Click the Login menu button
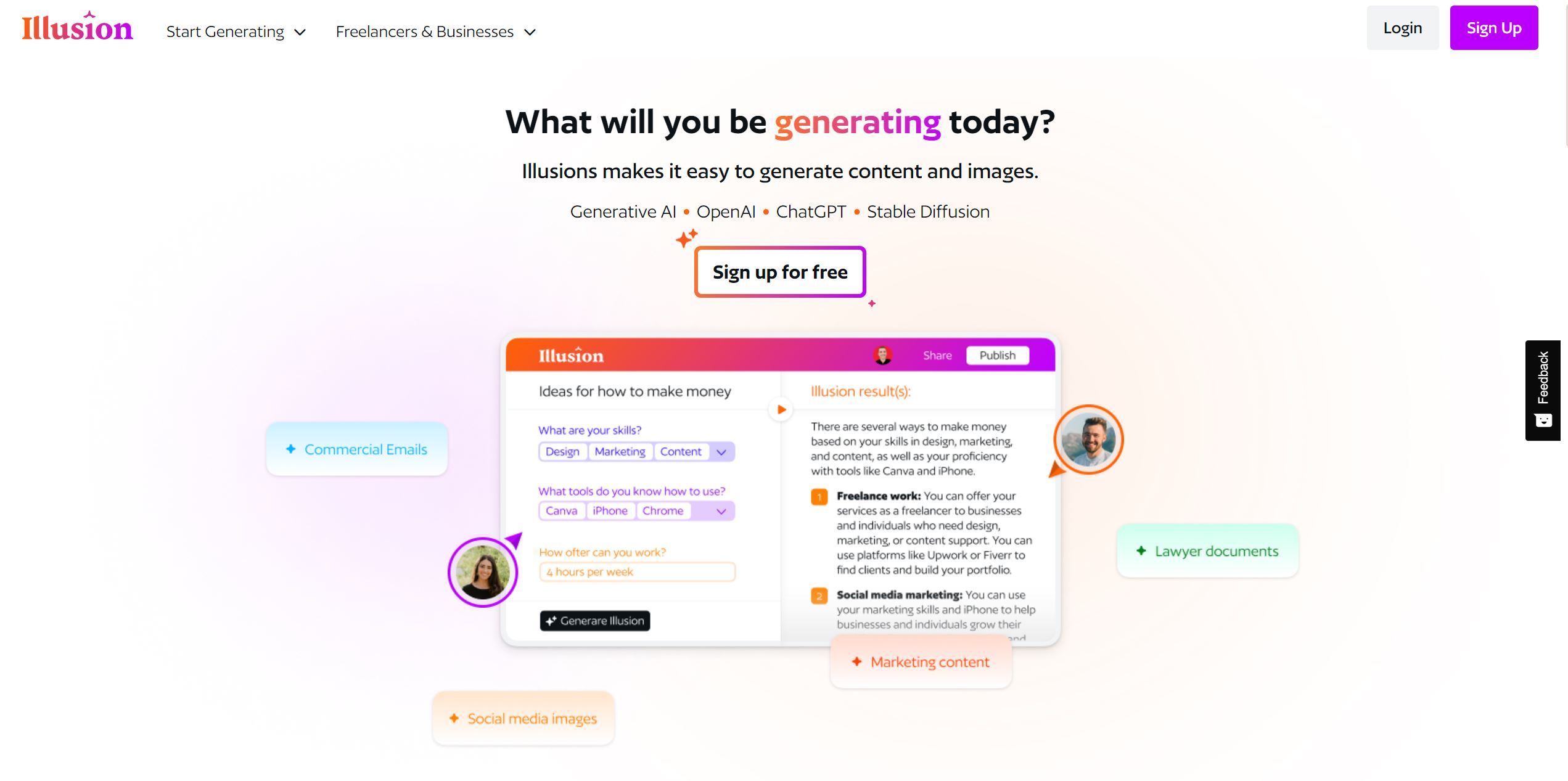The image size is (1568, 781). click(1402, 27)
